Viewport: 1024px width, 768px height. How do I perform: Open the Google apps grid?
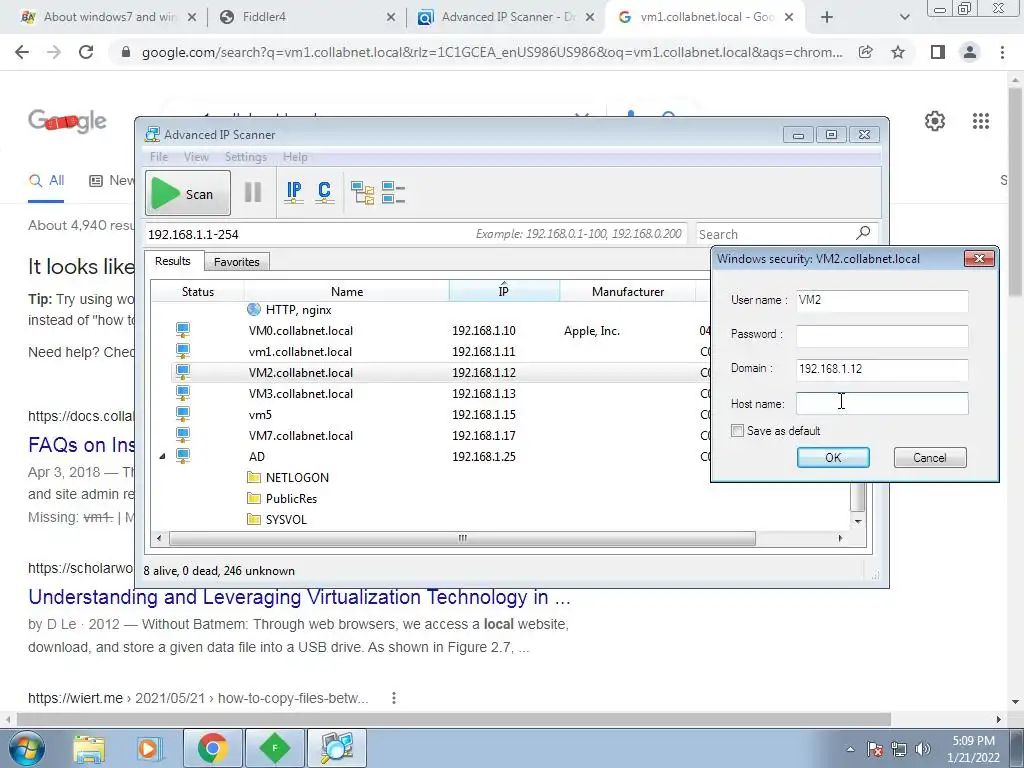click(x=980, y=121)
